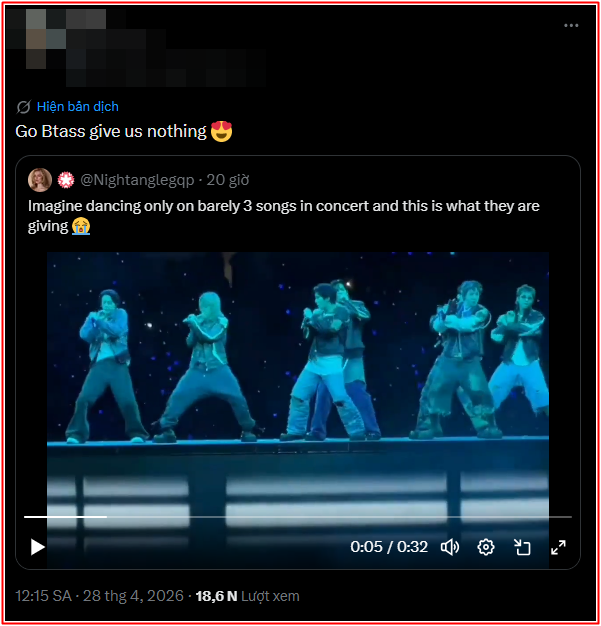
Task: Mute the video with the speaker icon
Action: point(450,547)
